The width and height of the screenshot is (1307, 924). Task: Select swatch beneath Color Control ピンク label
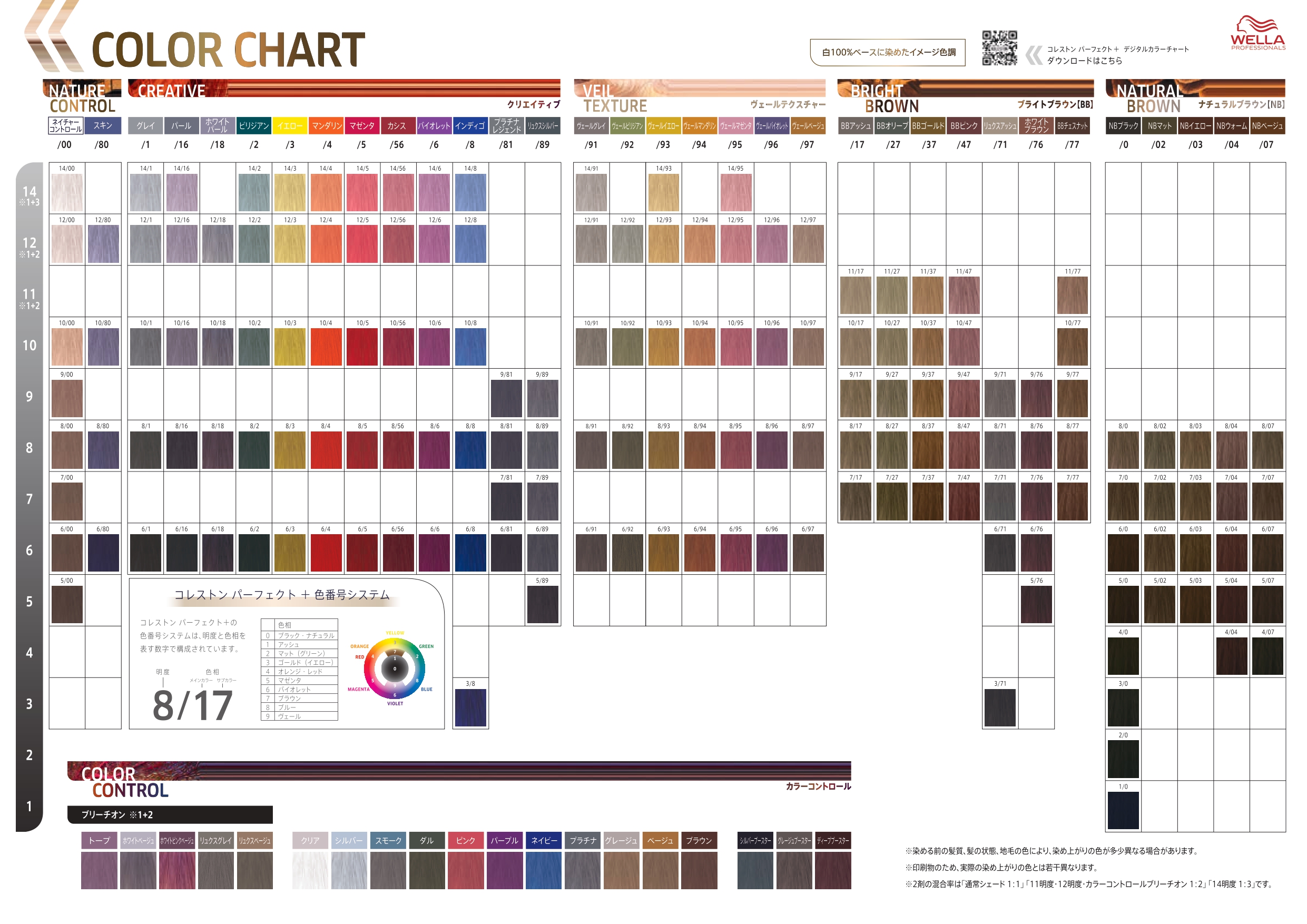(x=466, y=870)
